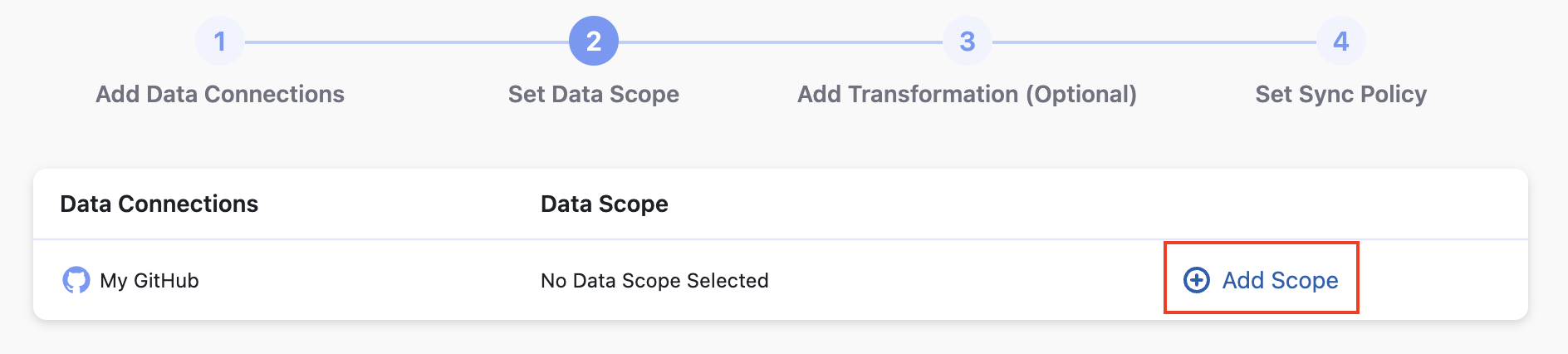
Task: Click the plus circle icon beside Add Scope
Action: pos(1196,280)
